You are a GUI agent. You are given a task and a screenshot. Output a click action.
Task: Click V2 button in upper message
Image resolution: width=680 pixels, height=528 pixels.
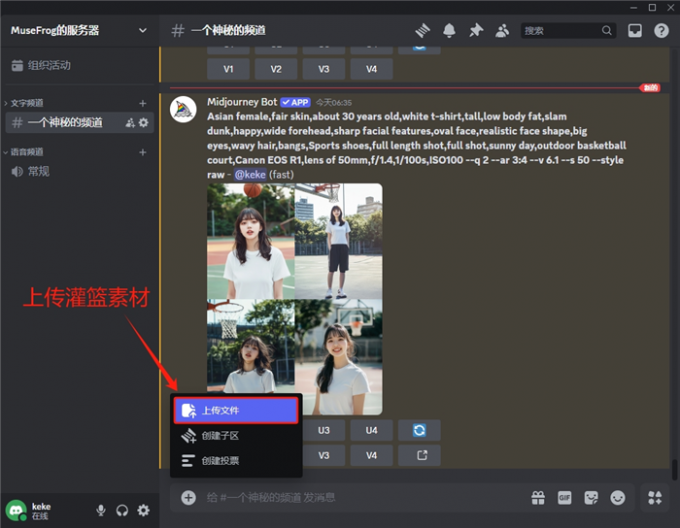276,69
